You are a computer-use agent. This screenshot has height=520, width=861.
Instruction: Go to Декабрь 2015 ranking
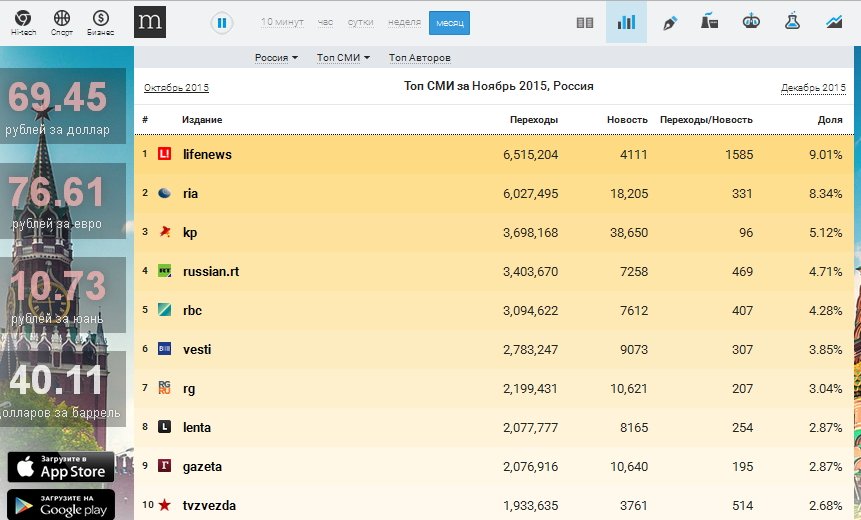[813, 87]
